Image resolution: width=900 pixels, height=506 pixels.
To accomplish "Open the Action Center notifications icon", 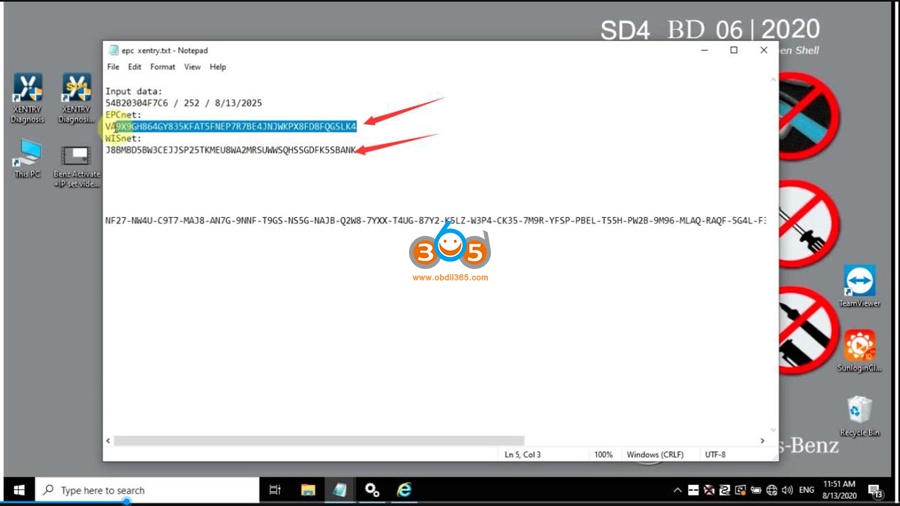I will pyautogui.click(x=875, y=491).
